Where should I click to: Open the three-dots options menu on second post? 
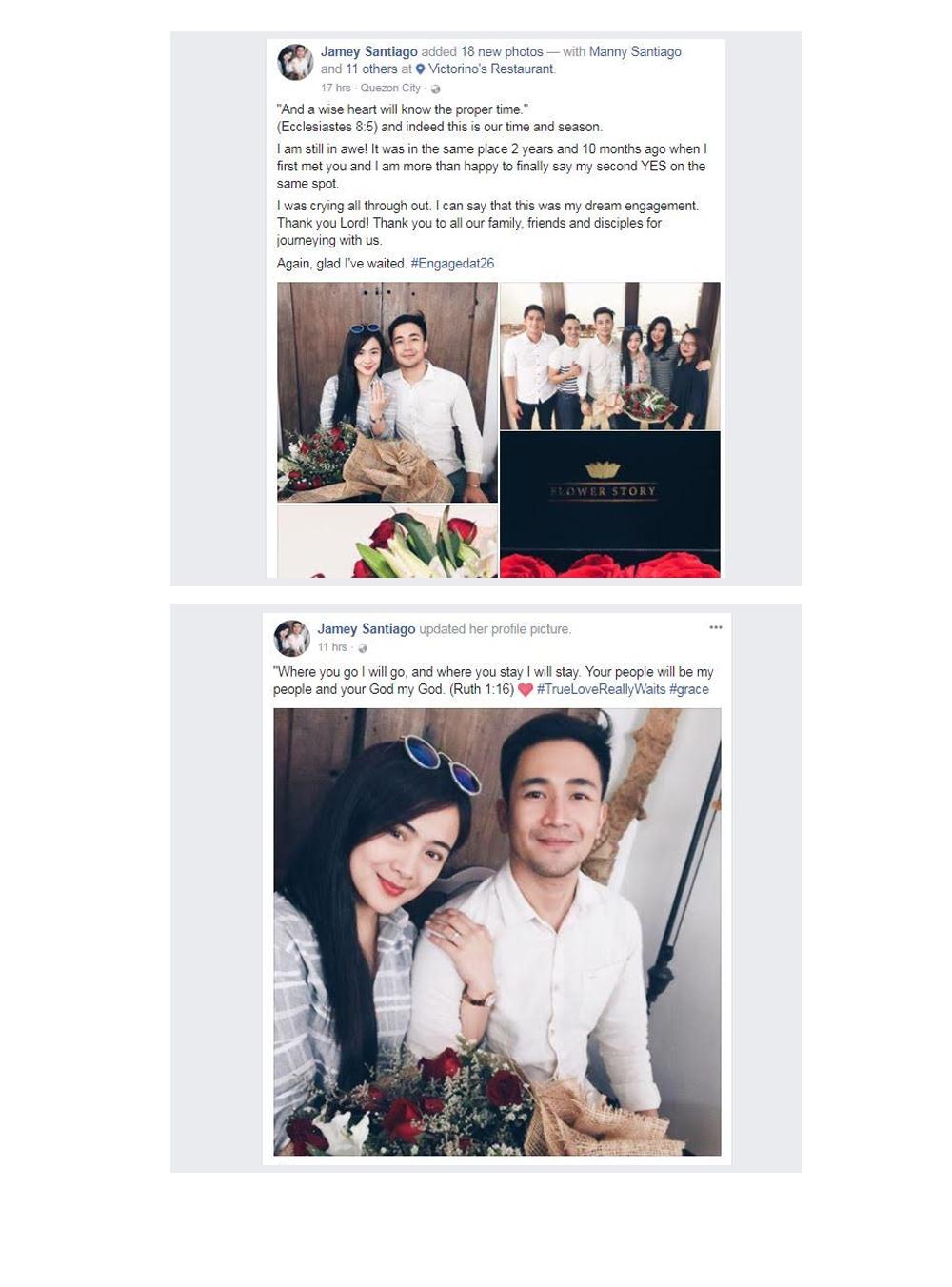coord(716,627)
